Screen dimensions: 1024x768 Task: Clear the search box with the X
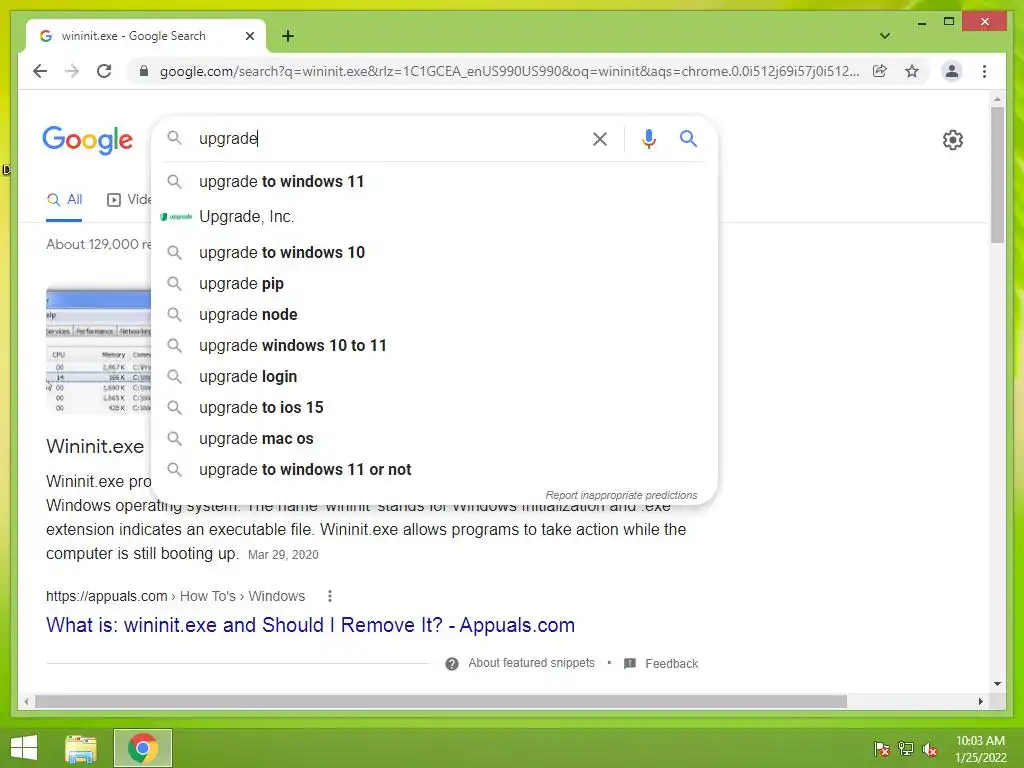coord(600,138)
